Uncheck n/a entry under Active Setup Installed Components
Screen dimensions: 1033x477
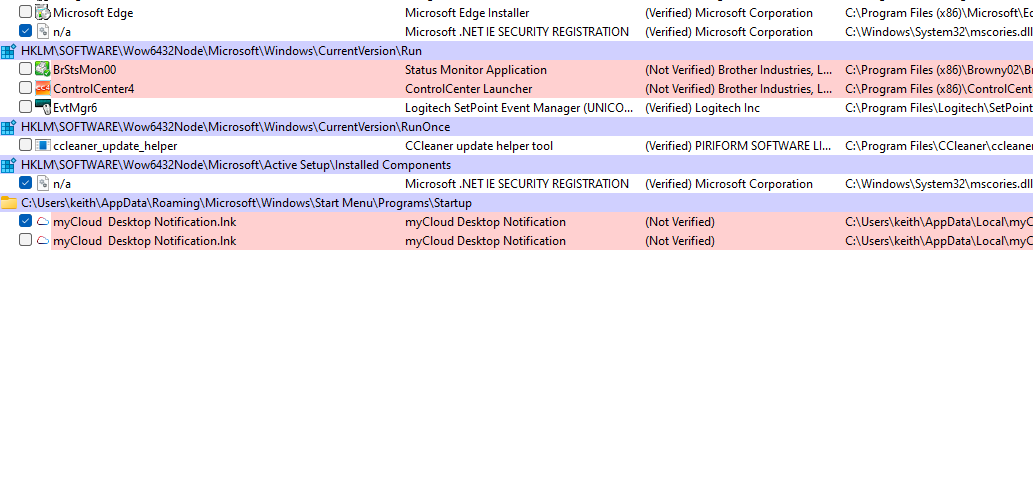point(25,182)
